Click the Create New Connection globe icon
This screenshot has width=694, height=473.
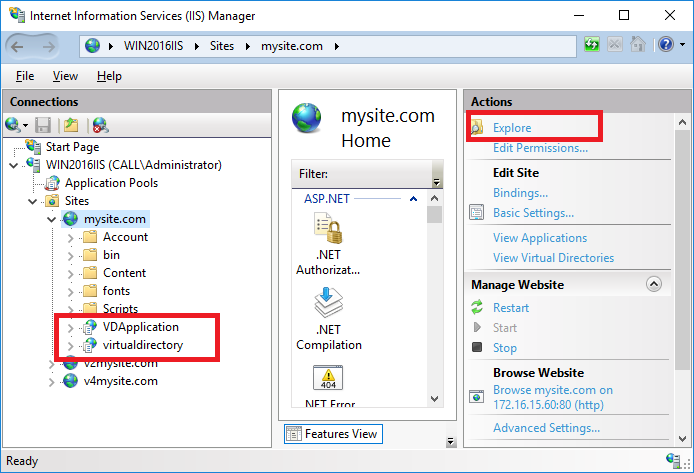(12, 125)
